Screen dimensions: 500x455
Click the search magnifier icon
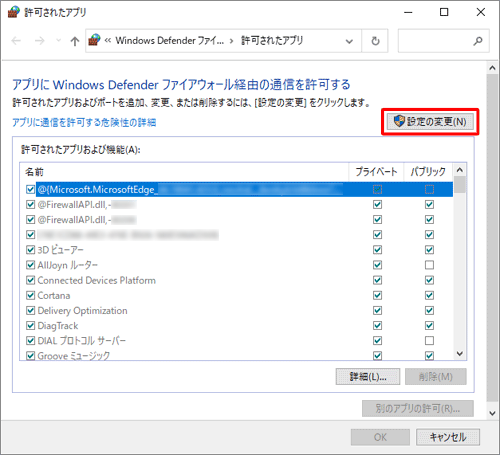[478, 41]
